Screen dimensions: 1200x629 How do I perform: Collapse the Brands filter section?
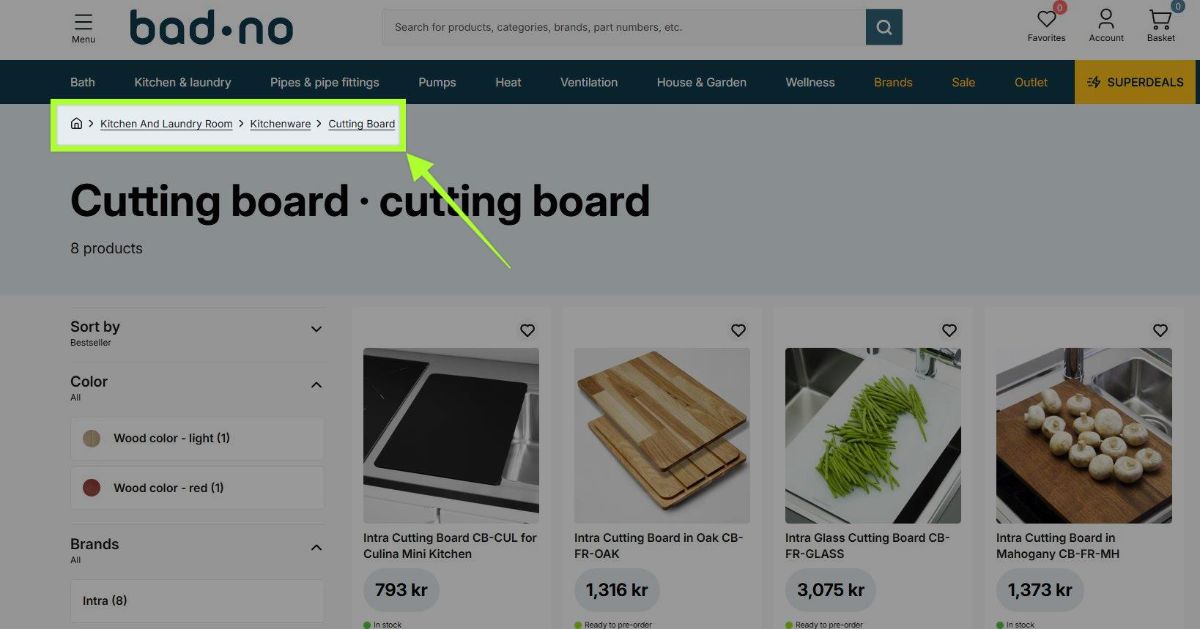click(x=316, y=548)
